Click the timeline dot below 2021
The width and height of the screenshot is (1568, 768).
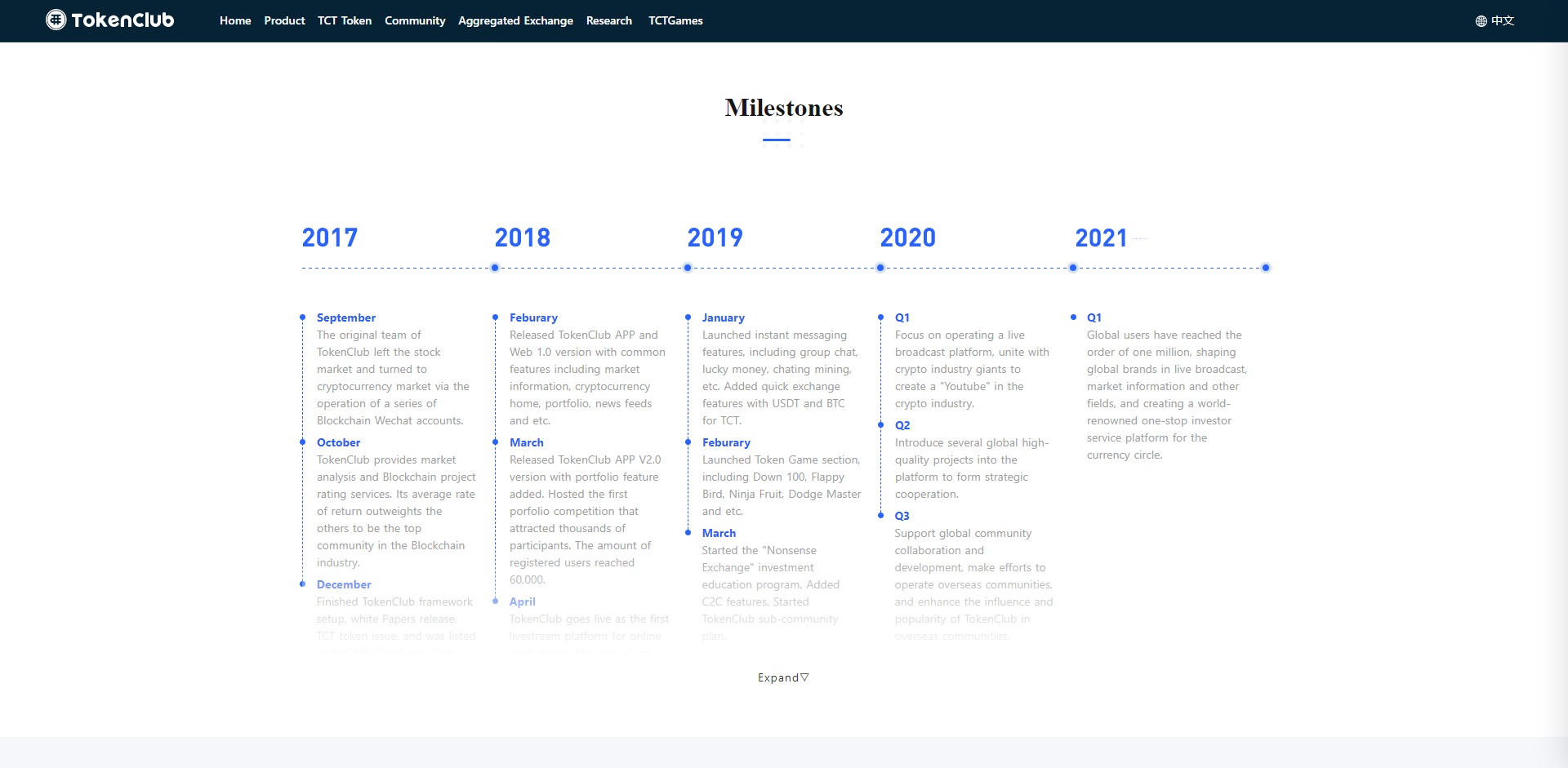click(1073, 268)
